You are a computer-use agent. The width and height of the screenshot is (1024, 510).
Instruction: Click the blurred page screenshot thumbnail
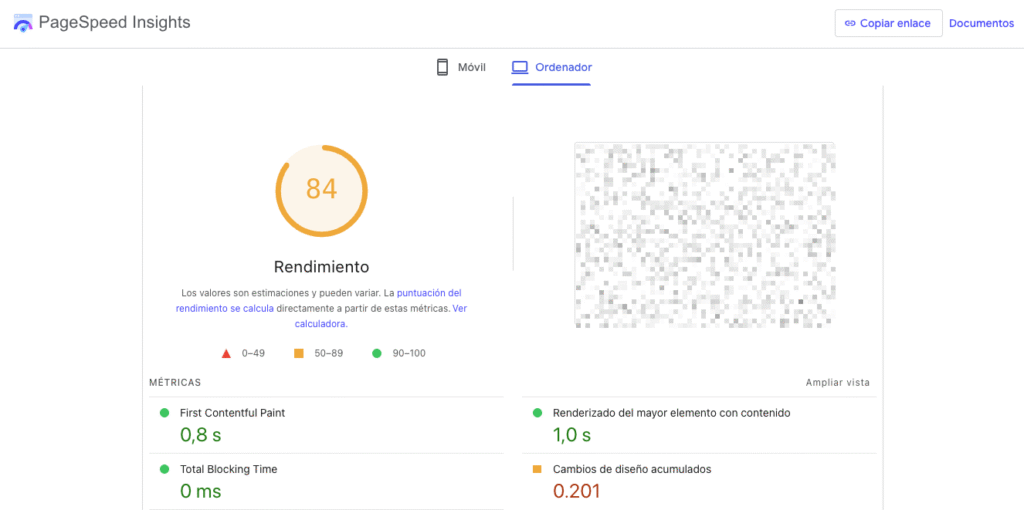pyautogui.click(x=705, y=235)
